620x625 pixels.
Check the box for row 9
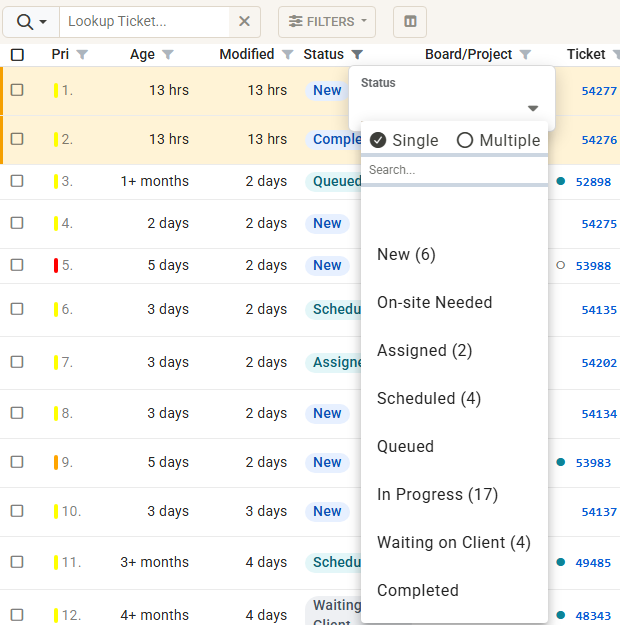17,462
